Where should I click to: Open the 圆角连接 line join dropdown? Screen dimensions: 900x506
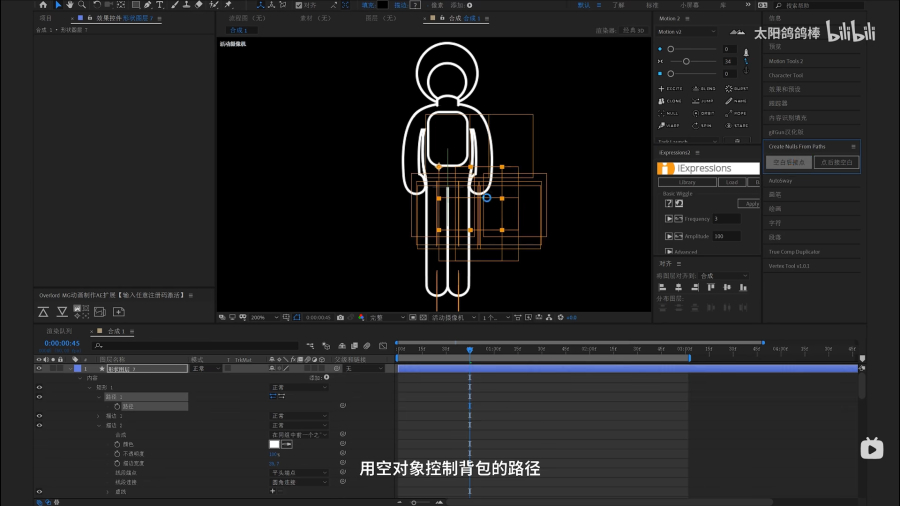(x=299, y=482)
